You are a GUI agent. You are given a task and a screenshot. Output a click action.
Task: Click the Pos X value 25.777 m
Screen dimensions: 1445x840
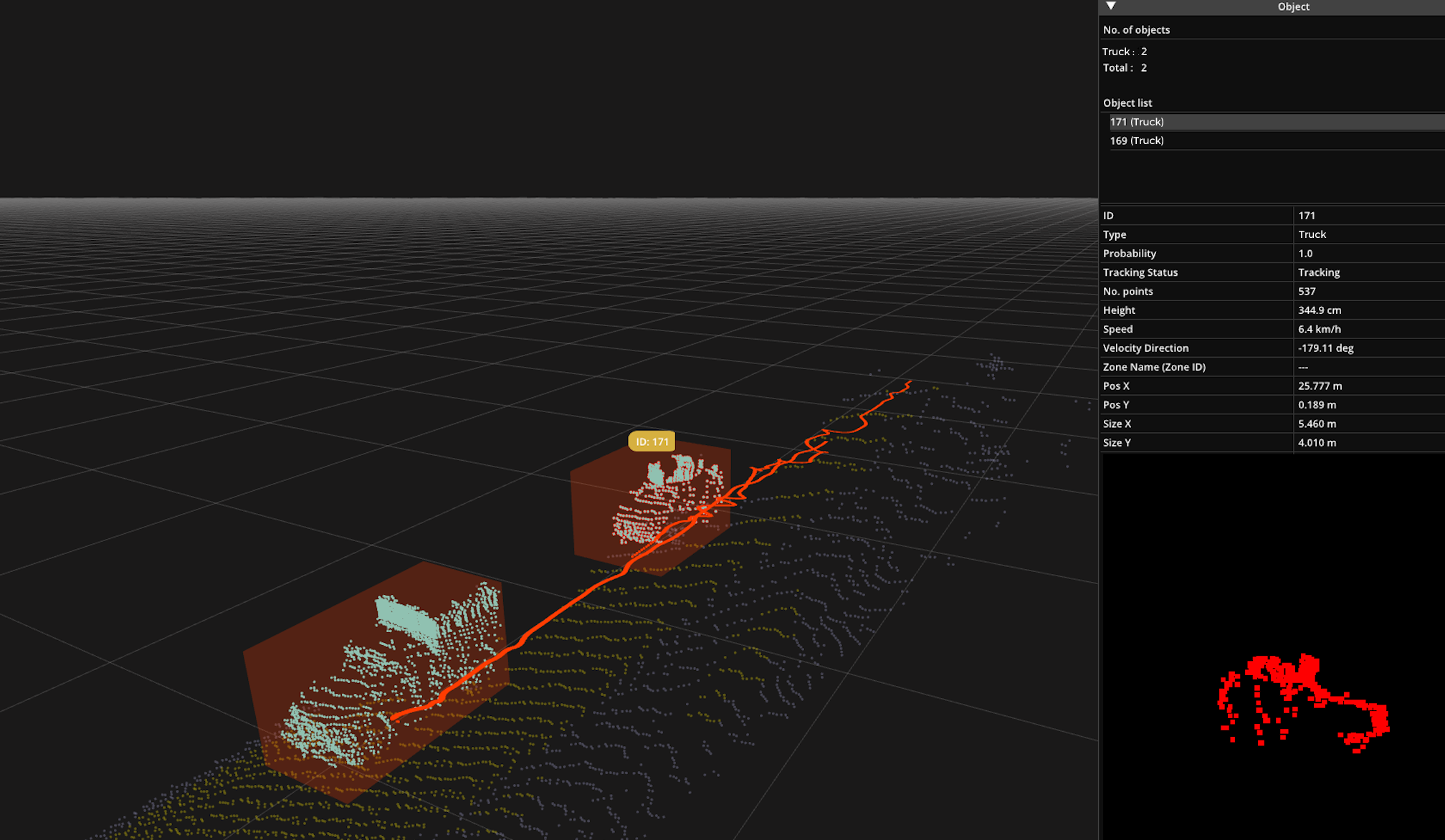tap(1320, 386)
